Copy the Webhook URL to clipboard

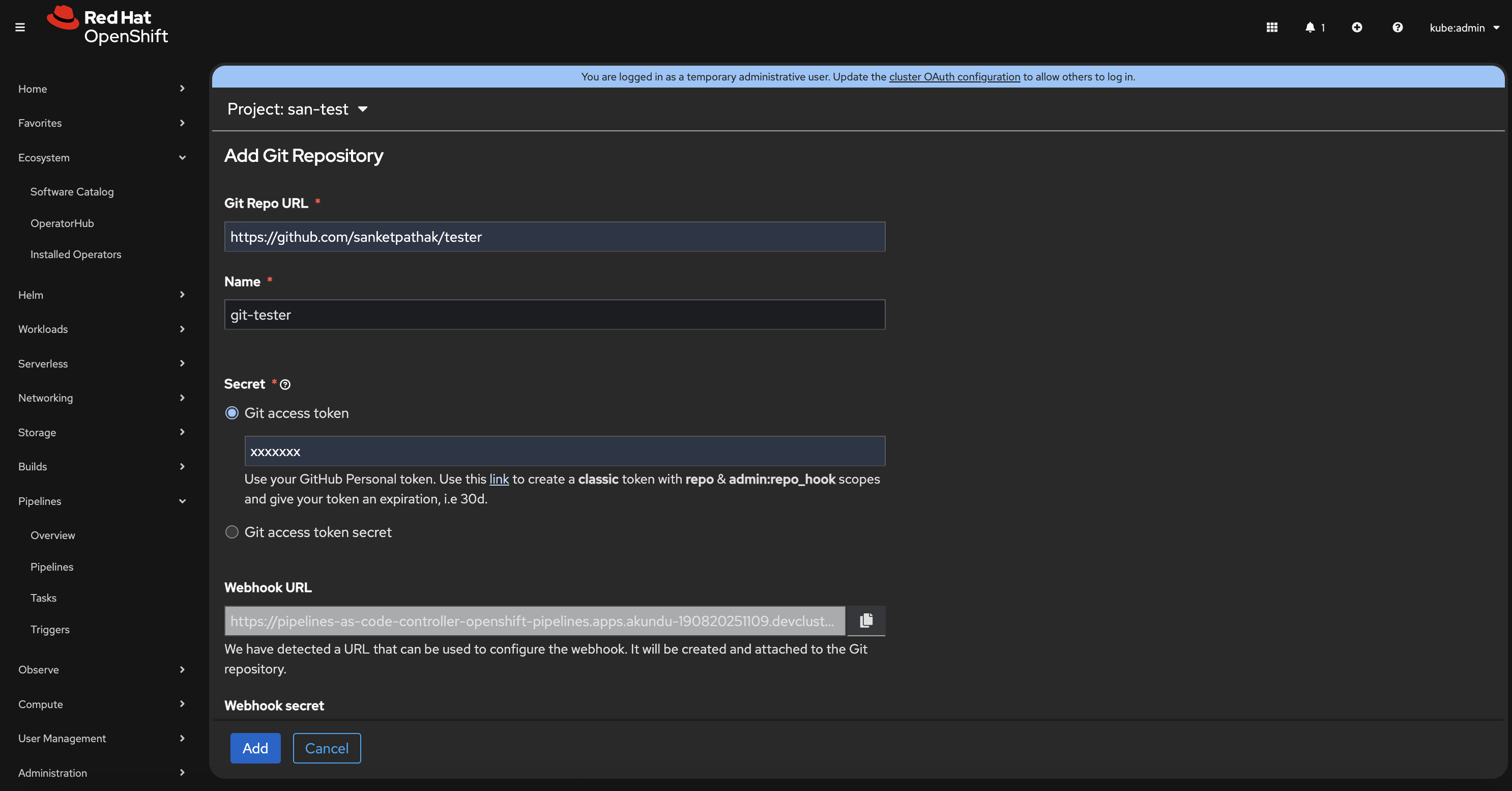click(866, 620)
